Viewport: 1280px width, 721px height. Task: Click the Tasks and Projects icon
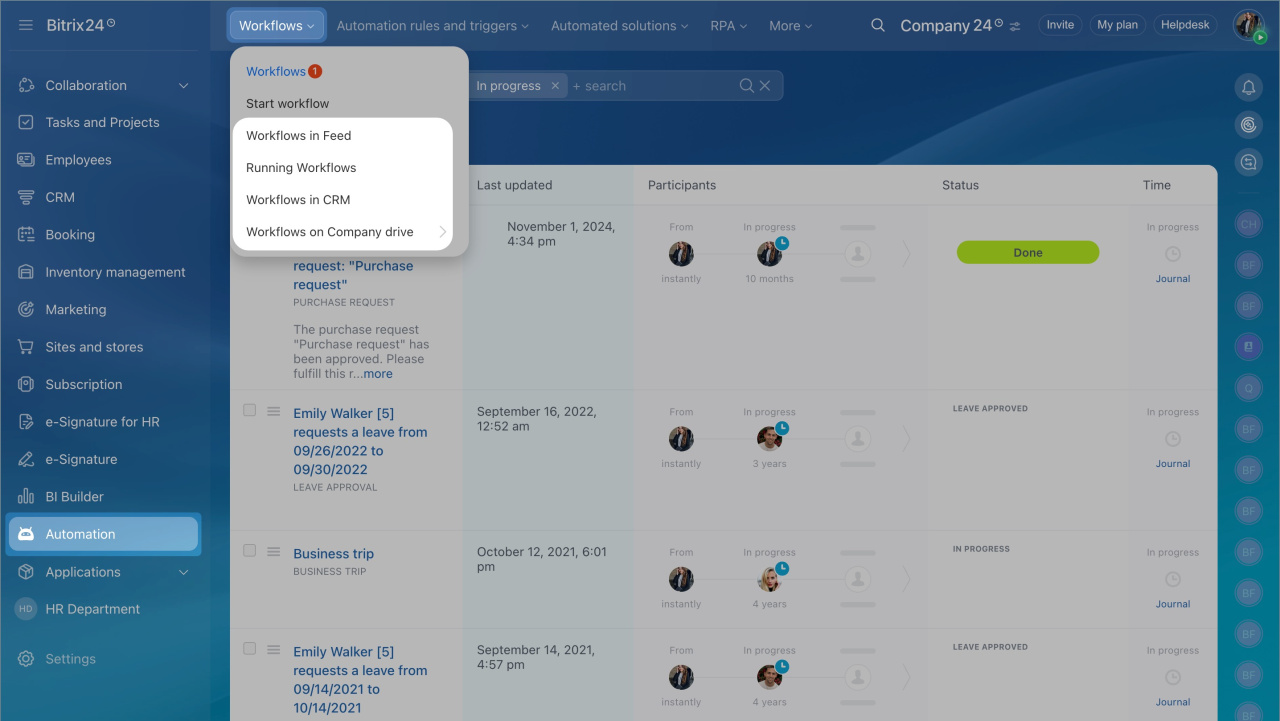(x=27, y=122)
